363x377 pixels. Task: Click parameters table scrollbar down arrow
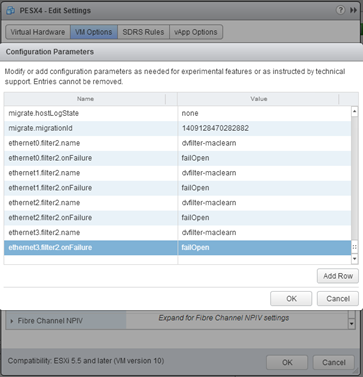355,259
